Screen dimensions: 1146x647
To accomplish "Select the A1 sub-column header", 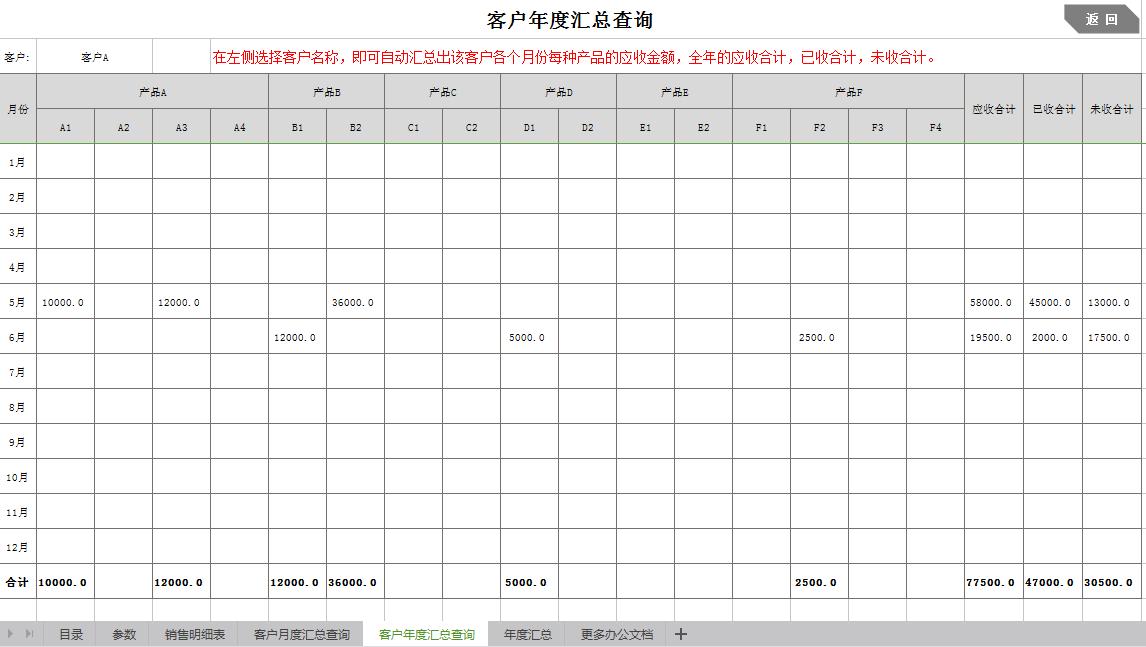I will [66, 127].
